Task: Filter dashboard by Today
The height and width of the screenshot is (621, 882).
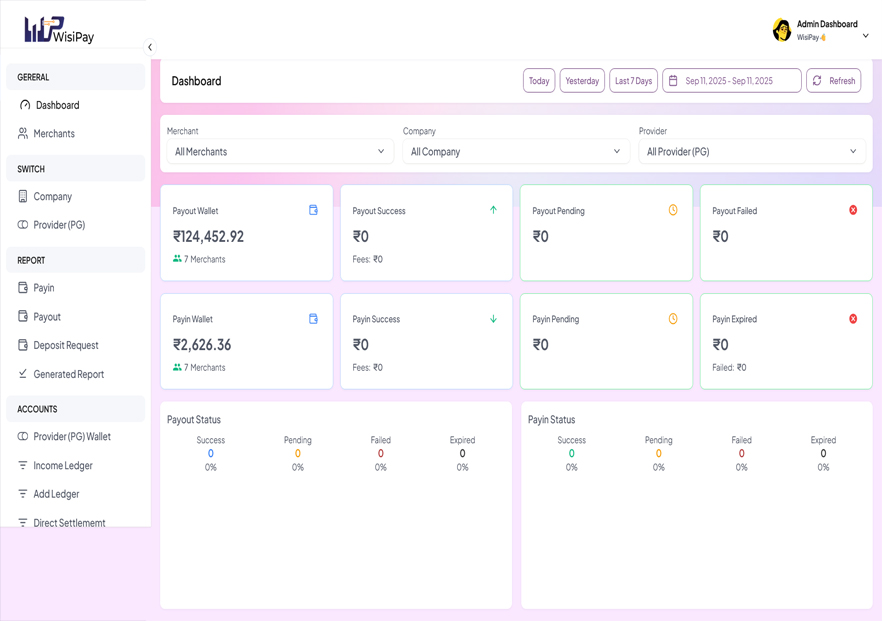Action: tap(539, 80)
